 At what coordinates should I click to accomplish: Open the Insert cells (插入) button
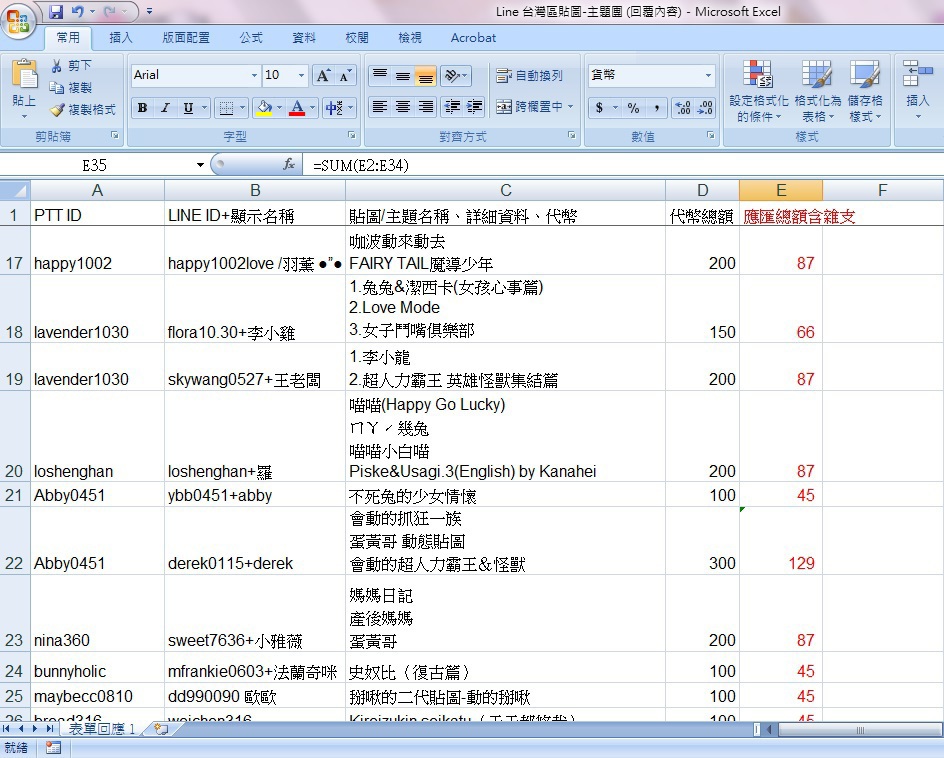coord(917,90)
